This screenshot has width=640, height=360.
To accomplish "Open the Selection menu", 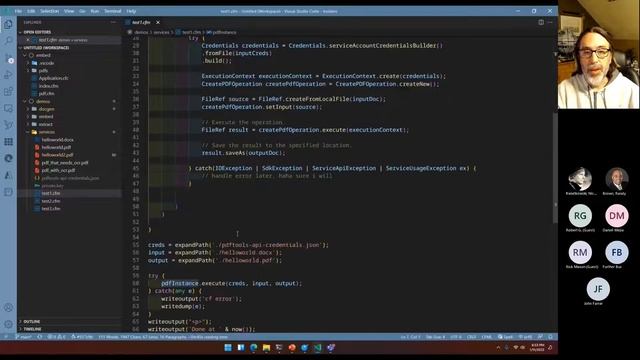I will (x=49, y=11).
